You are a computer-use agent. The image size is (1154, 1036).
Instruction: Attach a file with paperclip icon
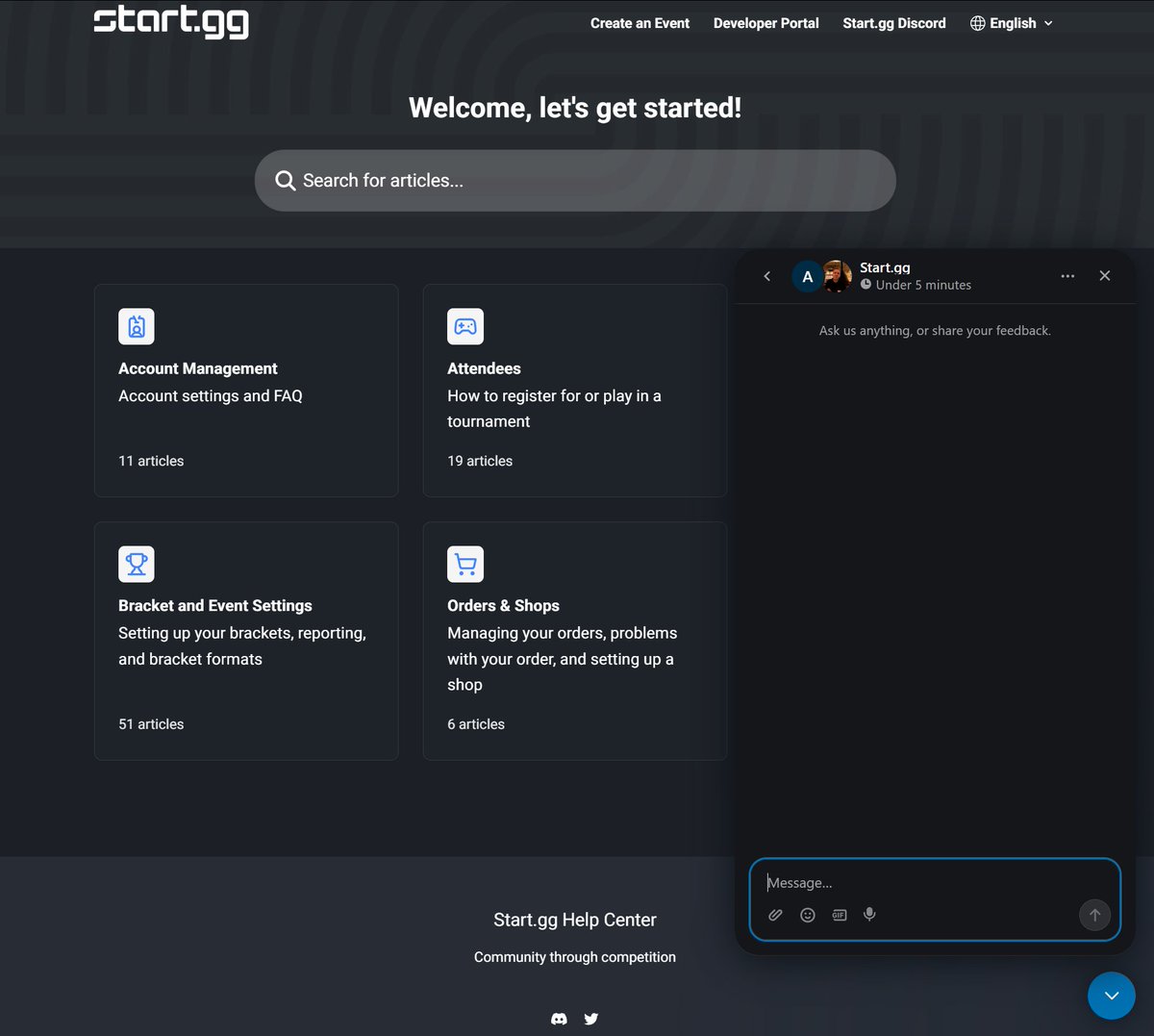pos(775,915)
